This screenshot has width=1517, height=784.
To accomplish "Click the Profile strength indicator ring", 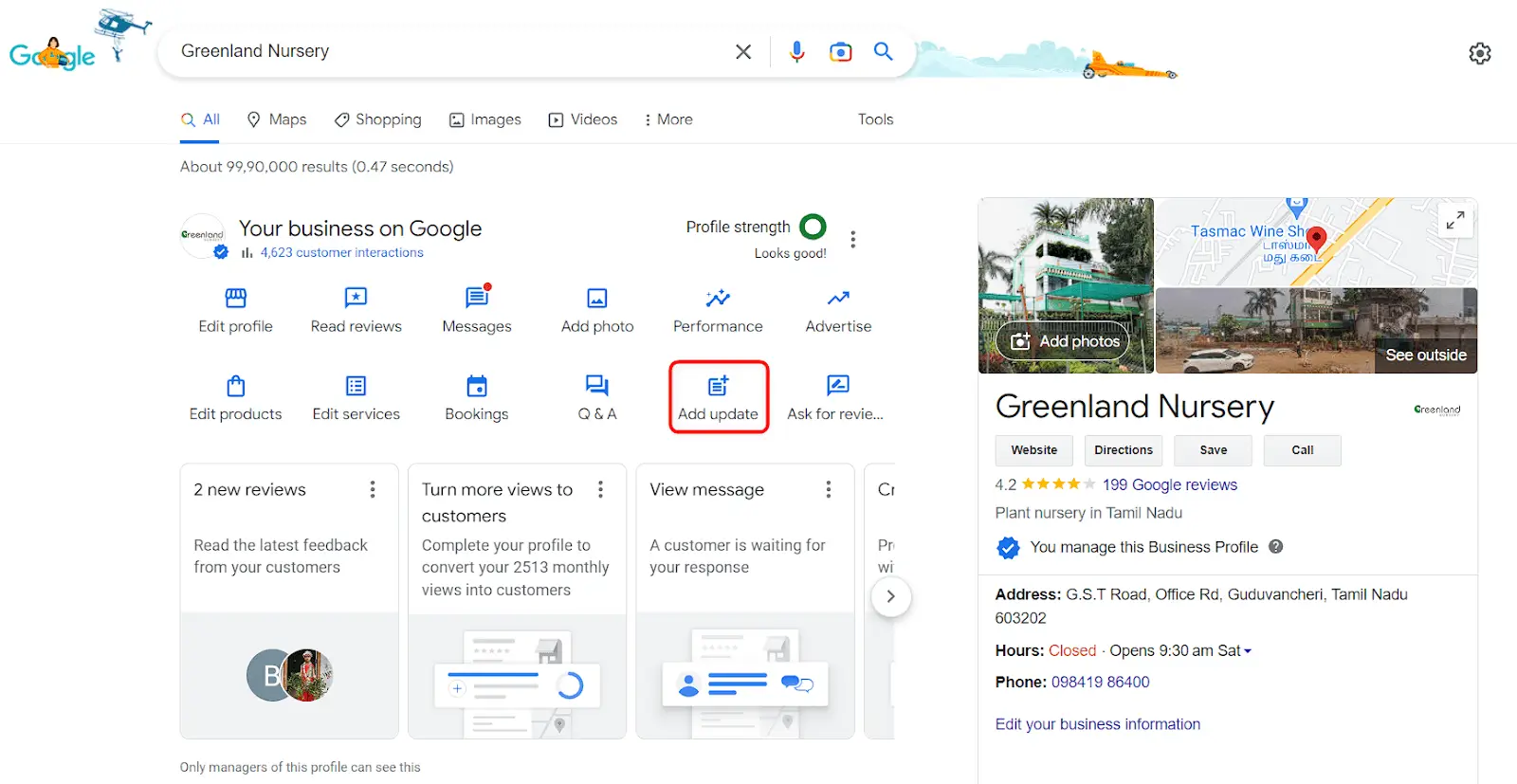I will coord(813,227).
